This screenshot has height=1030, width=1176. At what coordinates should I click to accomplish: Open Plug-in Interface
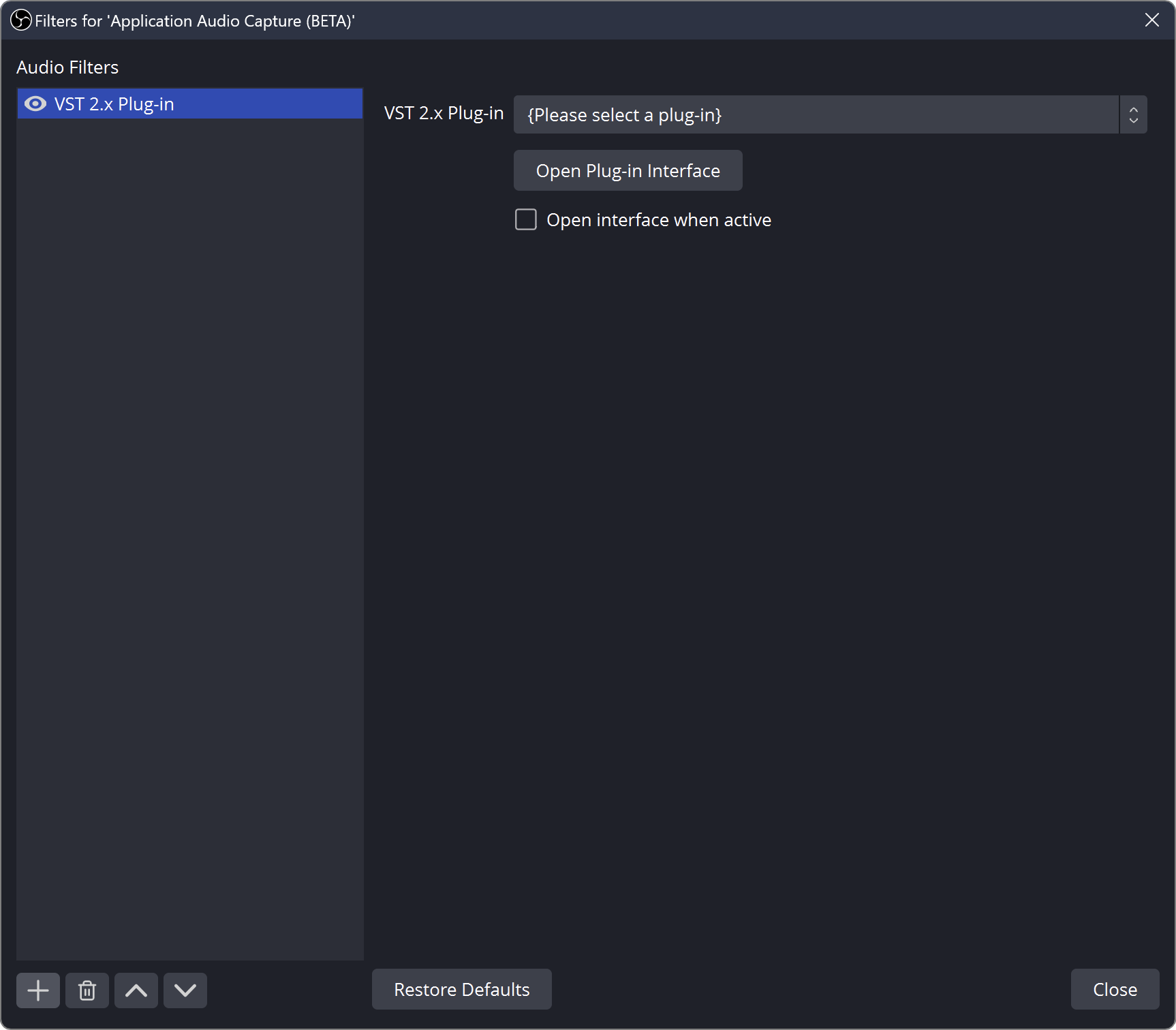(x=627, y=170)
